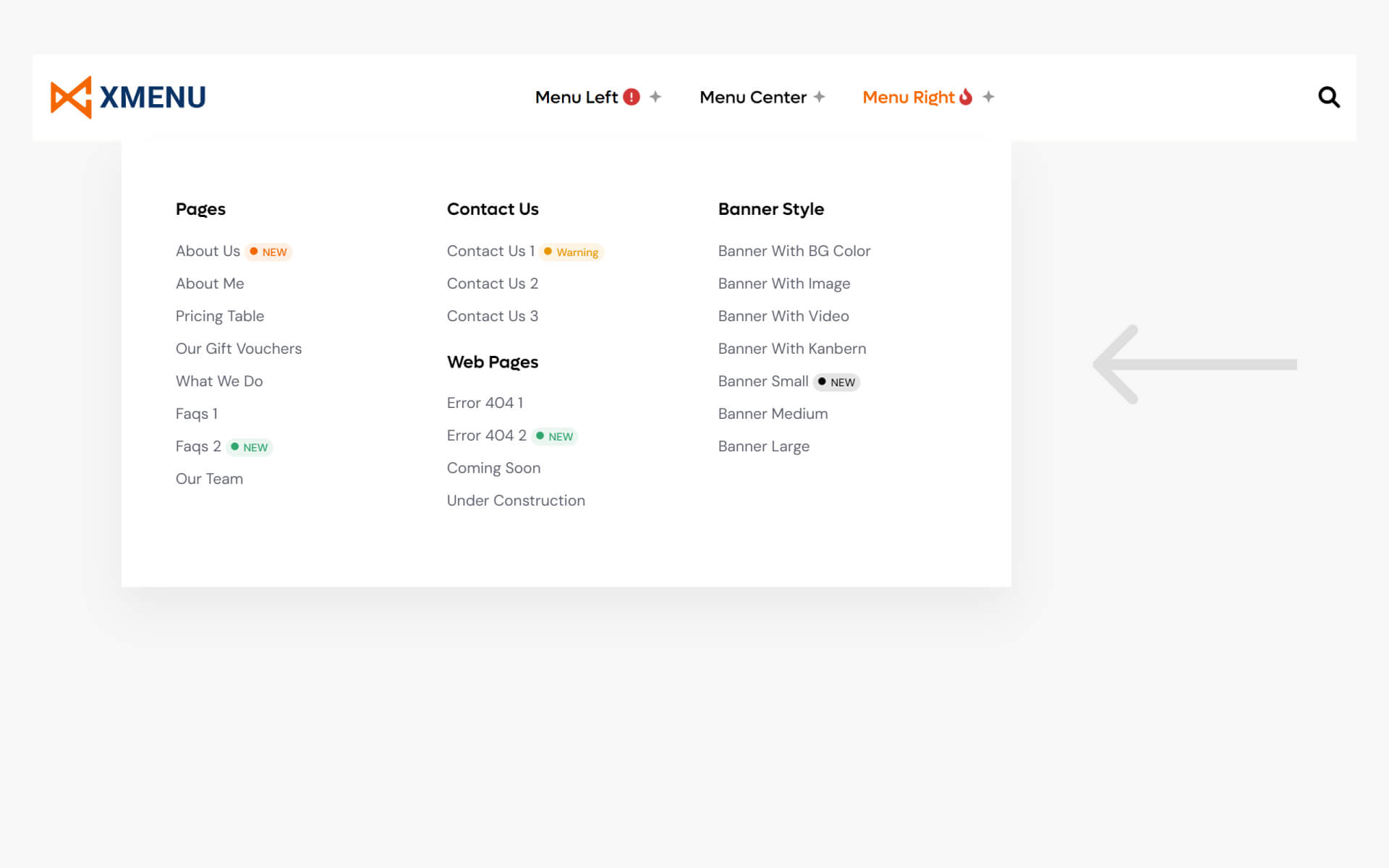The height and width of the screenshot is (868, 1389).
Task: Open the Pricing Table page link
Action: pyautogui.click(x=220, y=316)
